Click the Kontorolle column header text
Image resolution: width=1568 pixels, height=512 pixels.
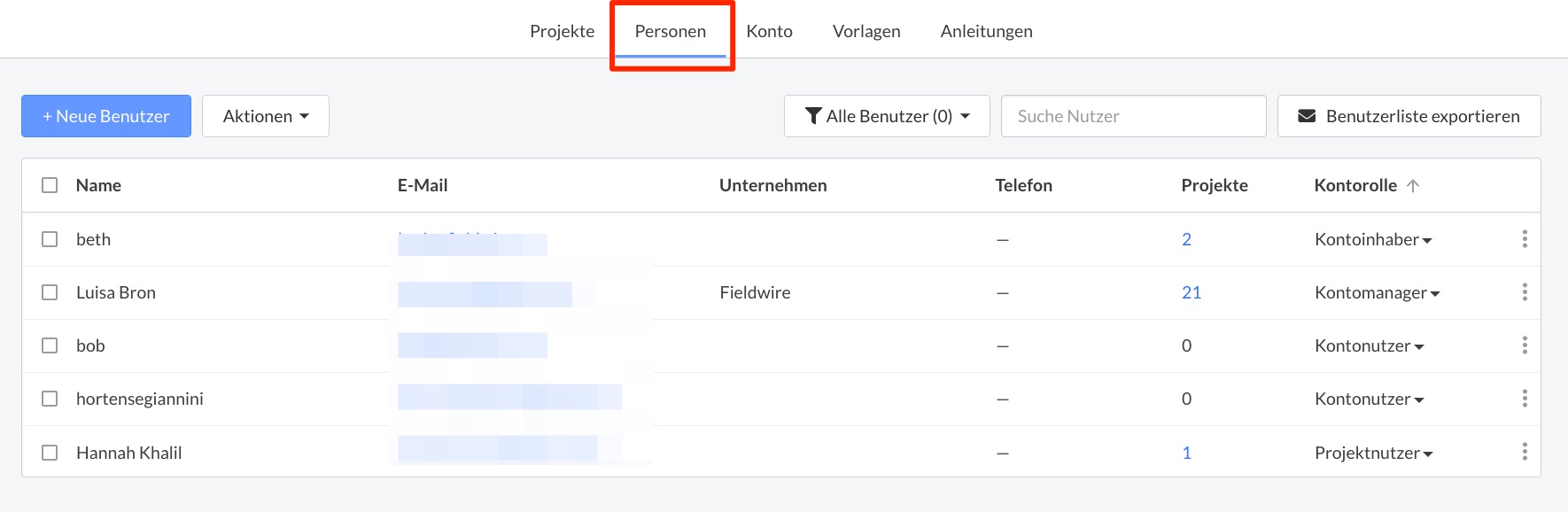coord(1355,185)
